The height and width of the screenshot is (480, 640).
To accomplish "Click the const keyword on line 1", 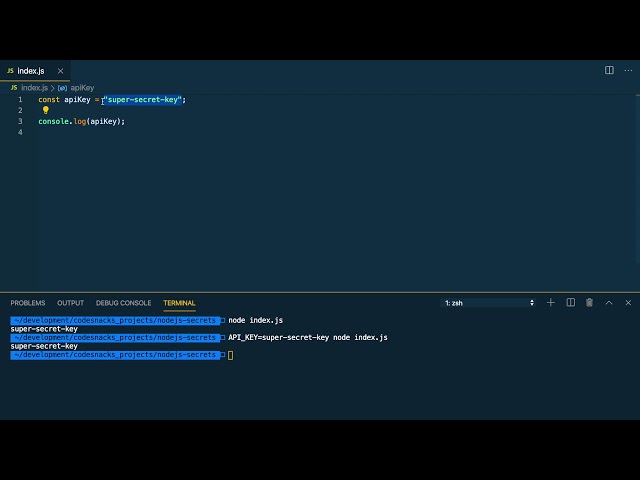I will [x=49, y=100].
